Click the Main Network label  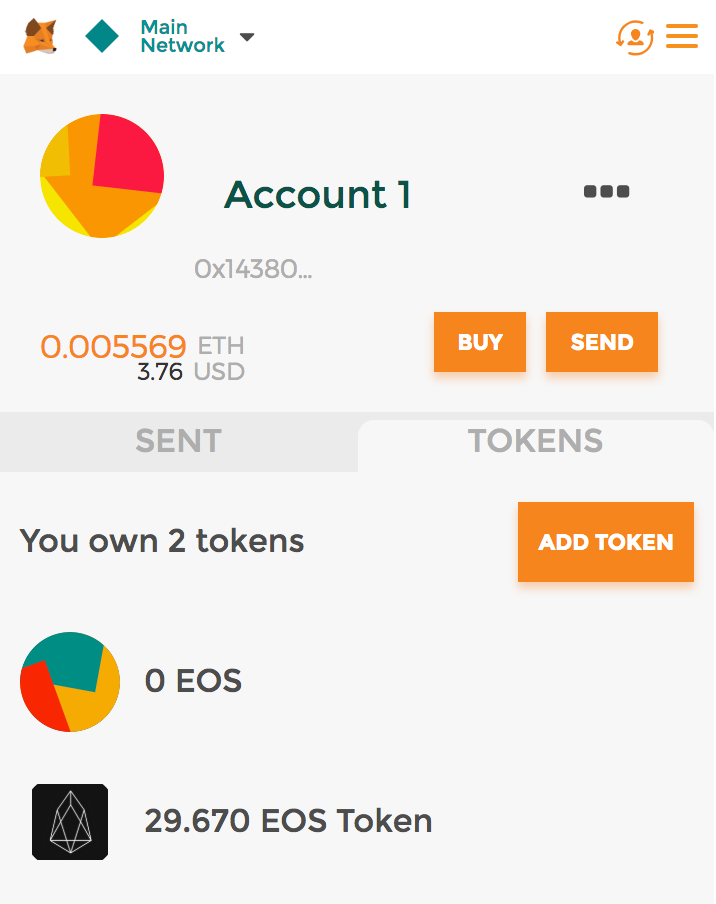[182, 36]
